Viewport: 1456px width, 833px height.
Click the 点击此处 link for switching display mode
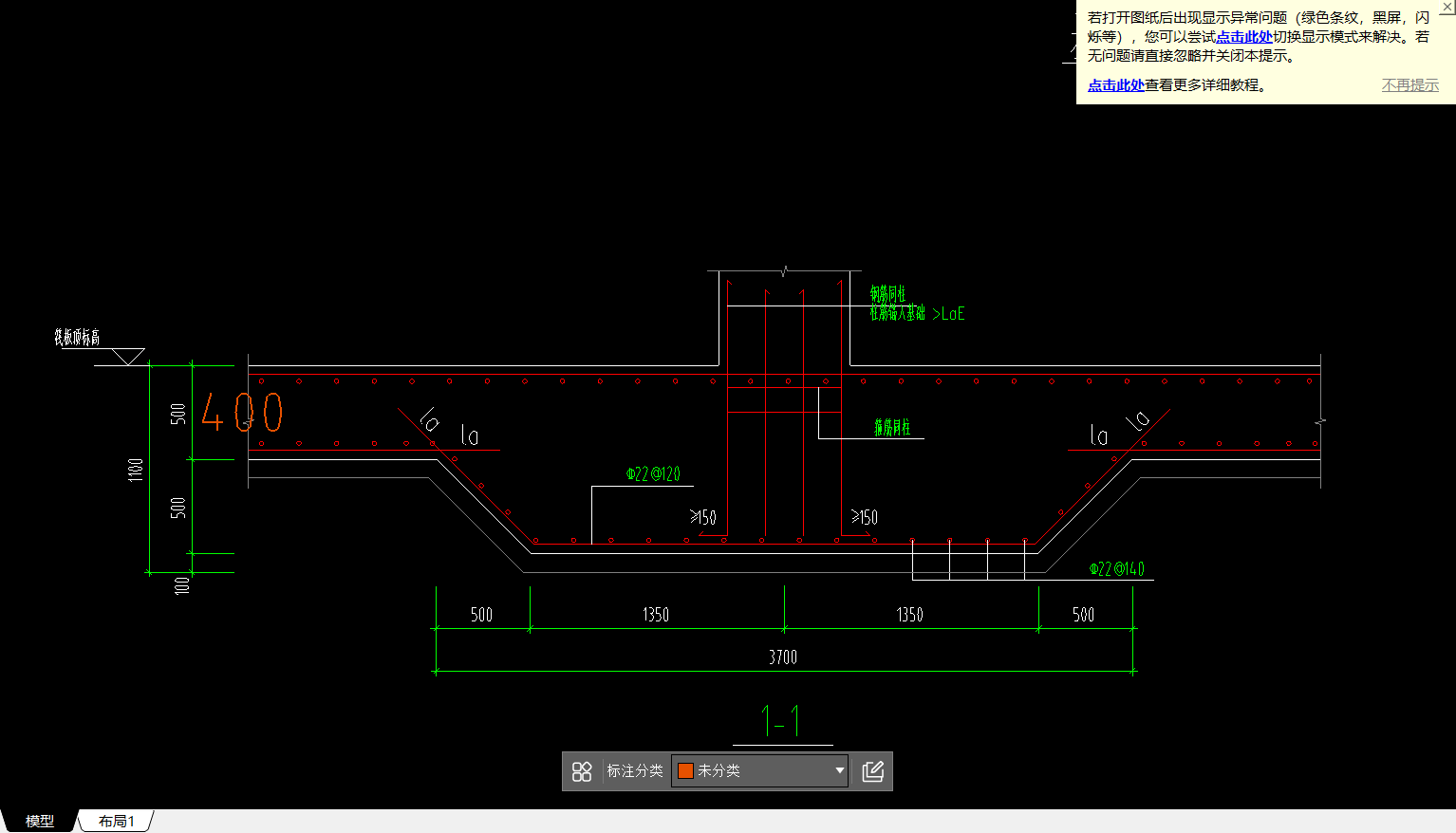click(x=1244, y=37)
